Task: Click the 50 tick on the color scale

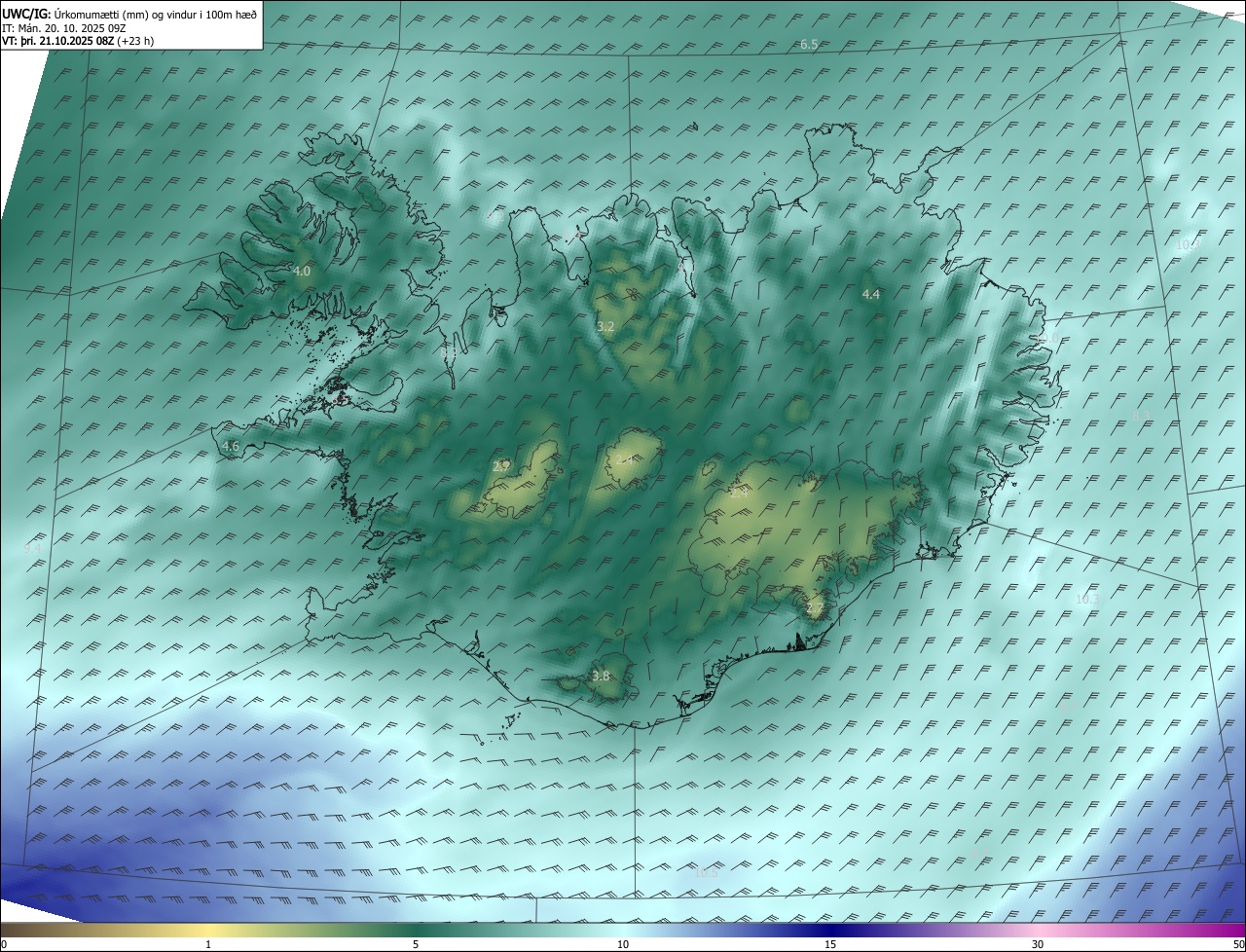Action: point(1238,944)
